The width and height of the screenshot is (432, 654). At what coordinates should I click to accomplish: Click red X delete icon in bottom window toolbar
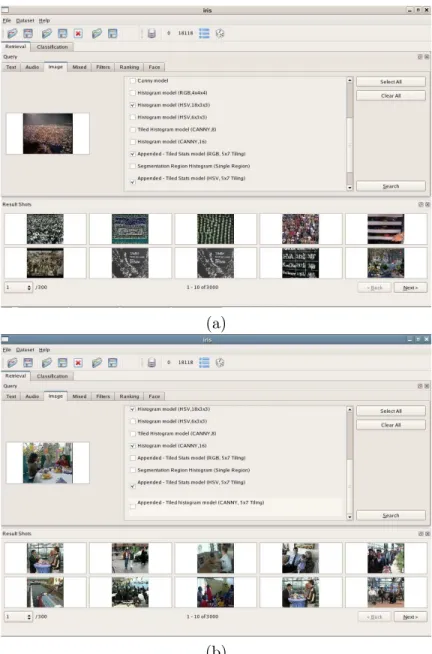click(78, 362)
